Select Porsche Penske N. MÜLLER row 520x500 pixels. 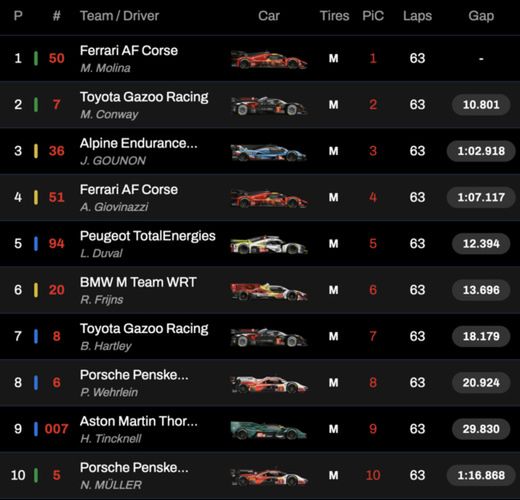(260, 475)
